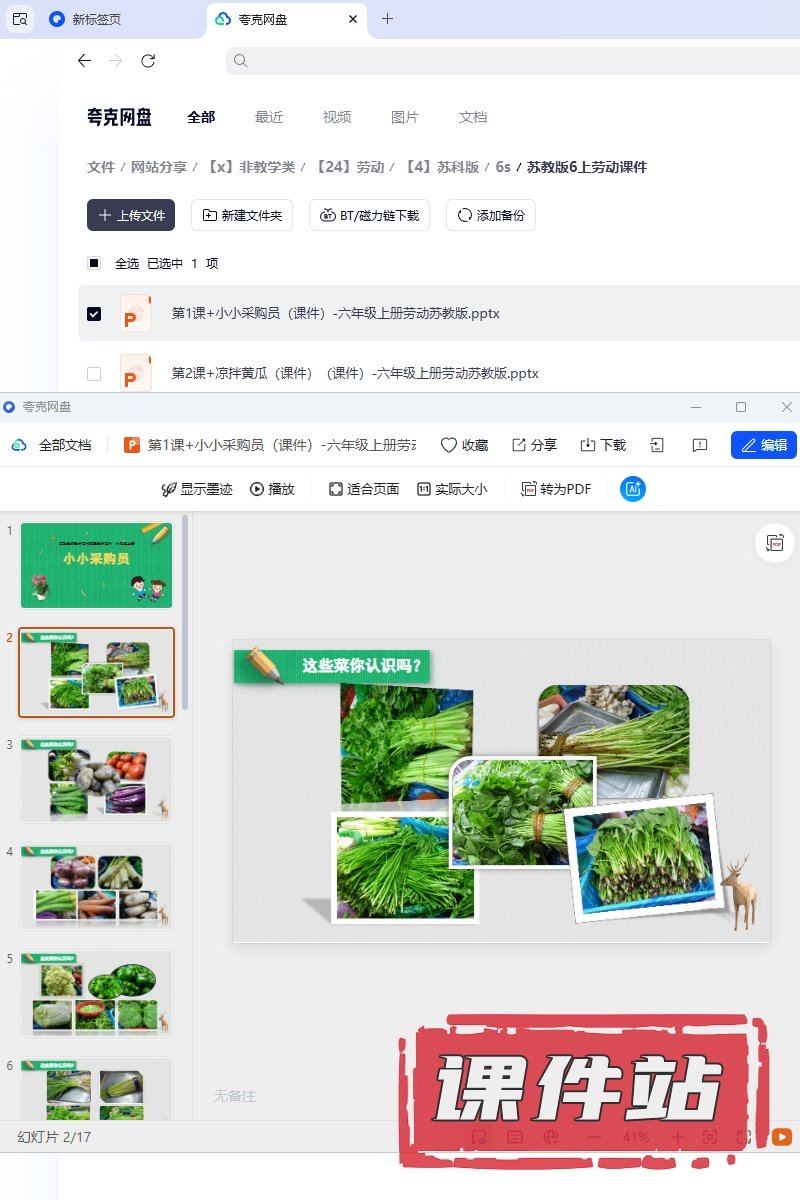Switch to the 视频 tab
800x1200 pixels.
[x=337, y=117]
